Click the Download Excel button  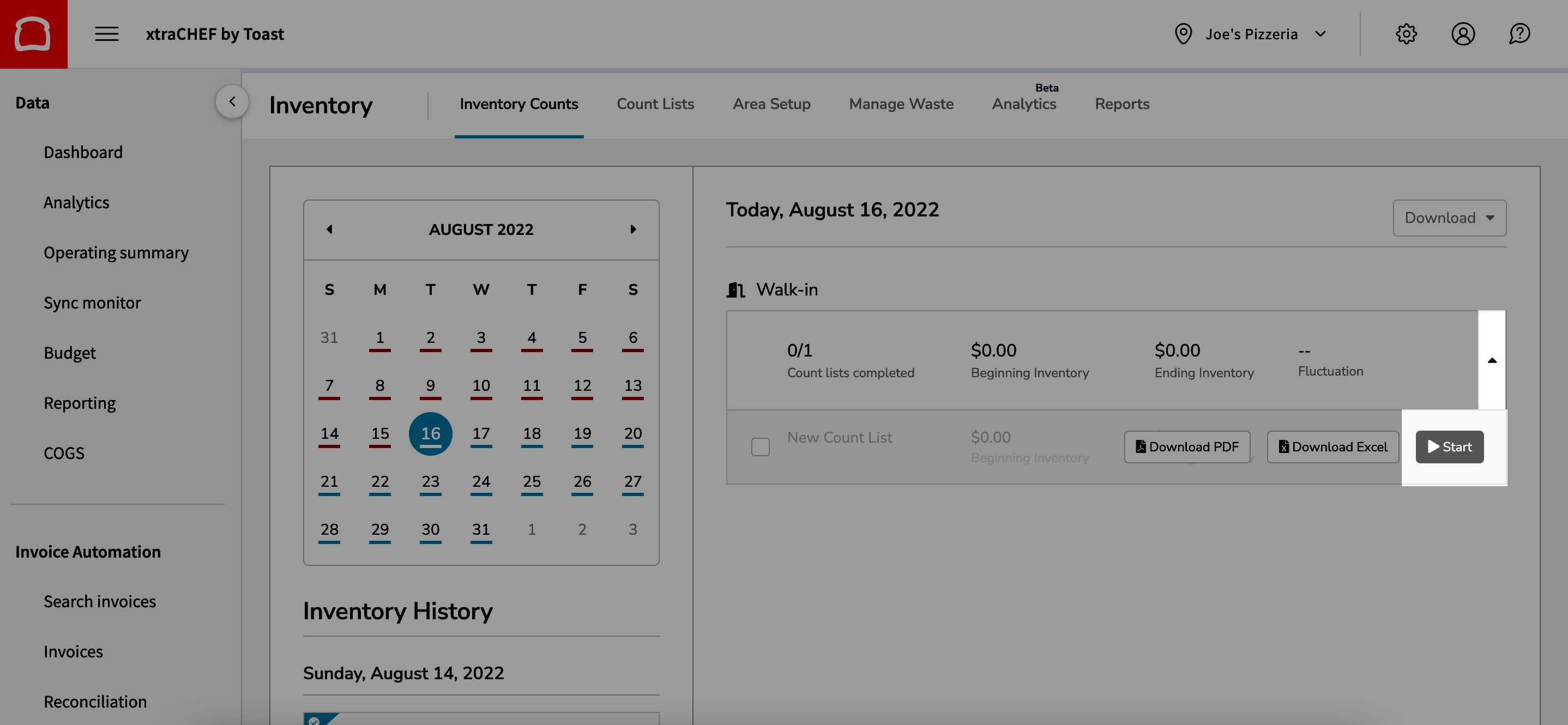[x=1333, y=446]
